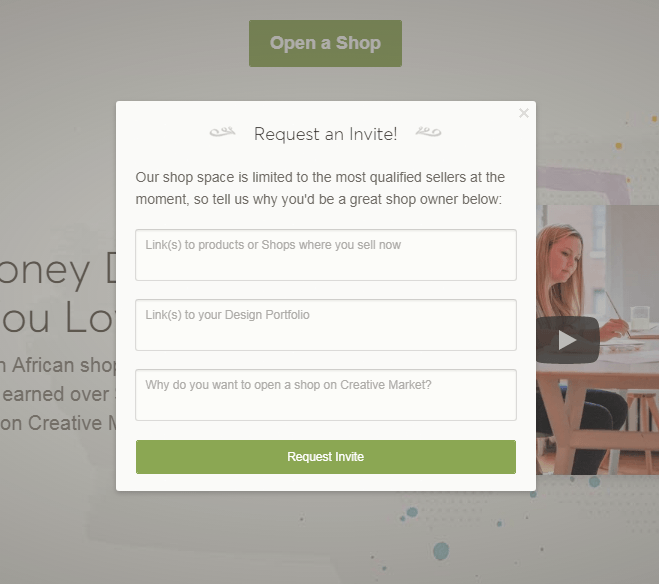This screenshot has height=584, width=659.
Task: Click the partially hidden 'oney D' hero heading
Action: (x=58, y=270)
